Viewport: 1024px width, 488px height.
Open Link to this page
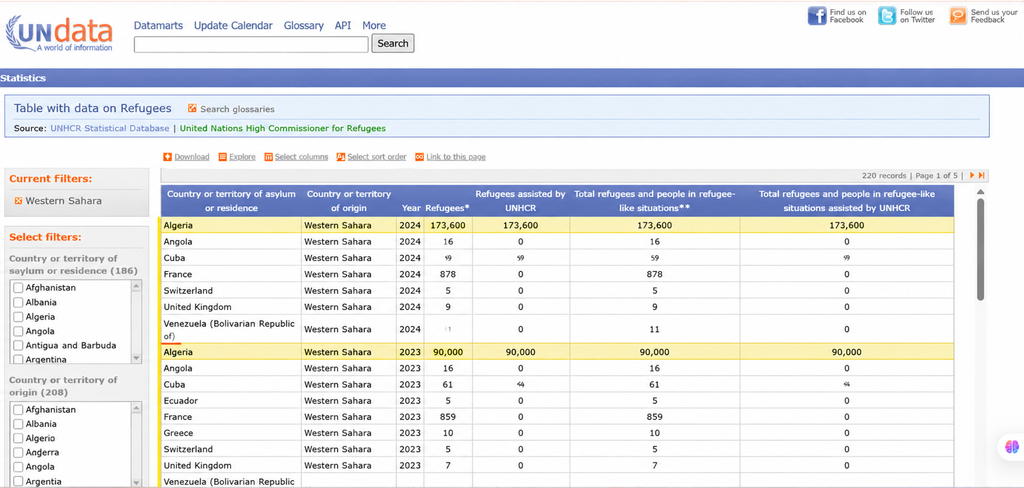click(456, 157)
